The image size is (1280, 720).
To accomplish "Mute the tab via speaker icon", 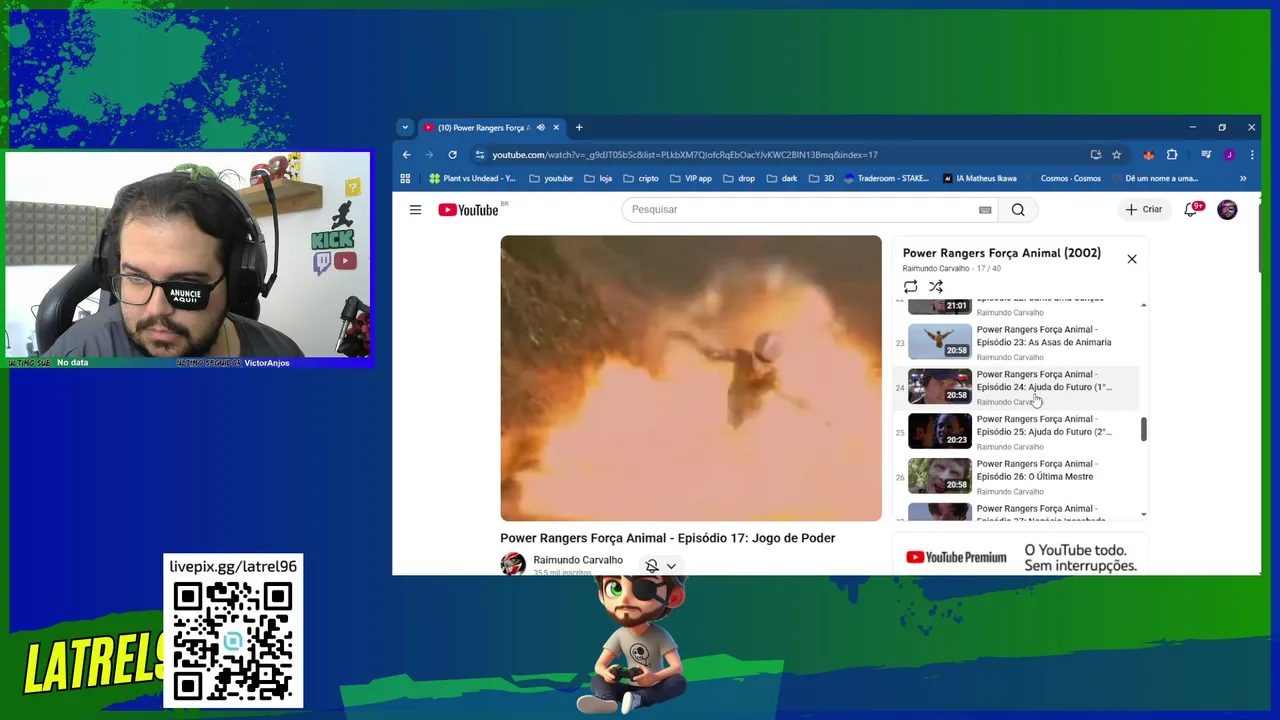I will point(540,128).
